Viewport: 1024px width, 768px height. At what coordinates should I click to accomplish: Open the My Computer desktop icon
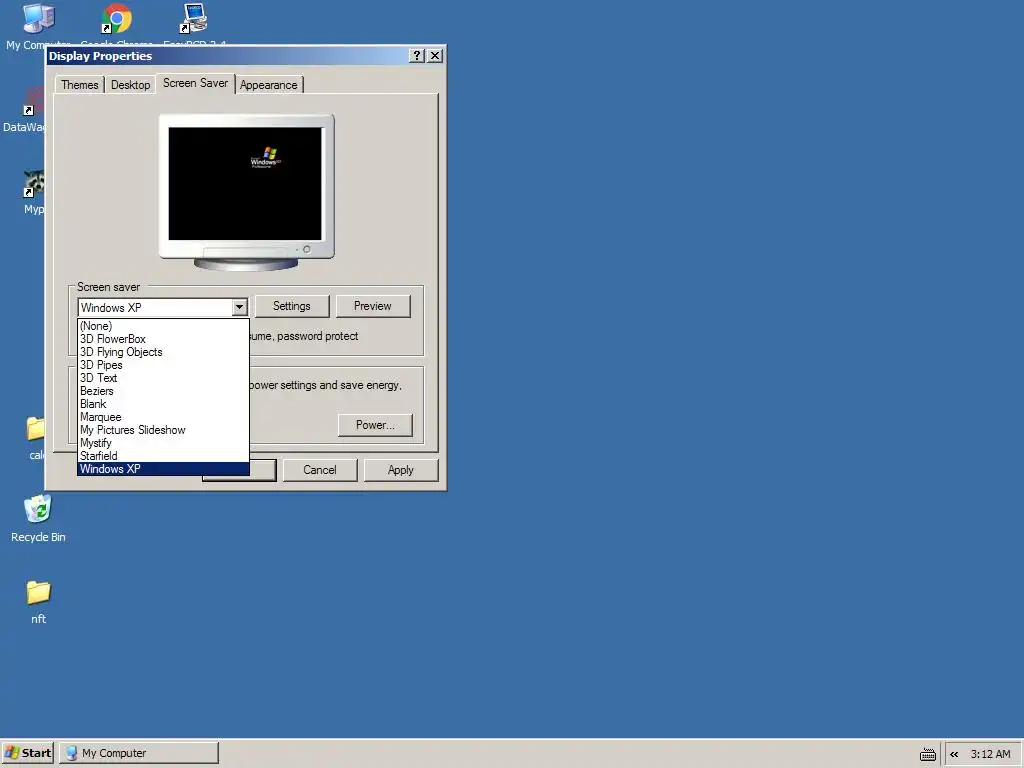(38, 20)
